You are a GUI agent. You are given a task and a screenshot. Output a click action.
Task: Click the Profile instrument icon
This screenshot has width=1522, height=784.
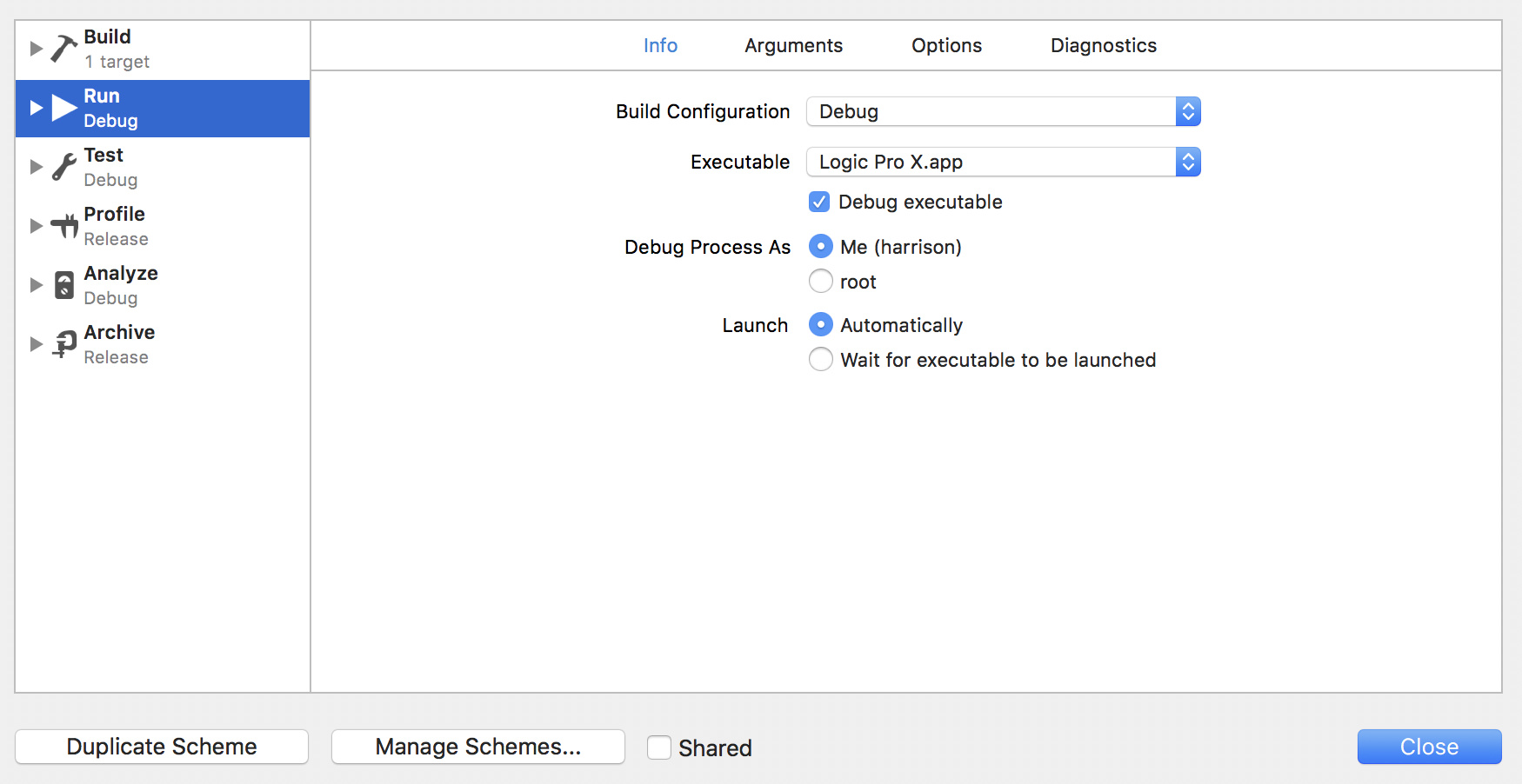point(64,226)
